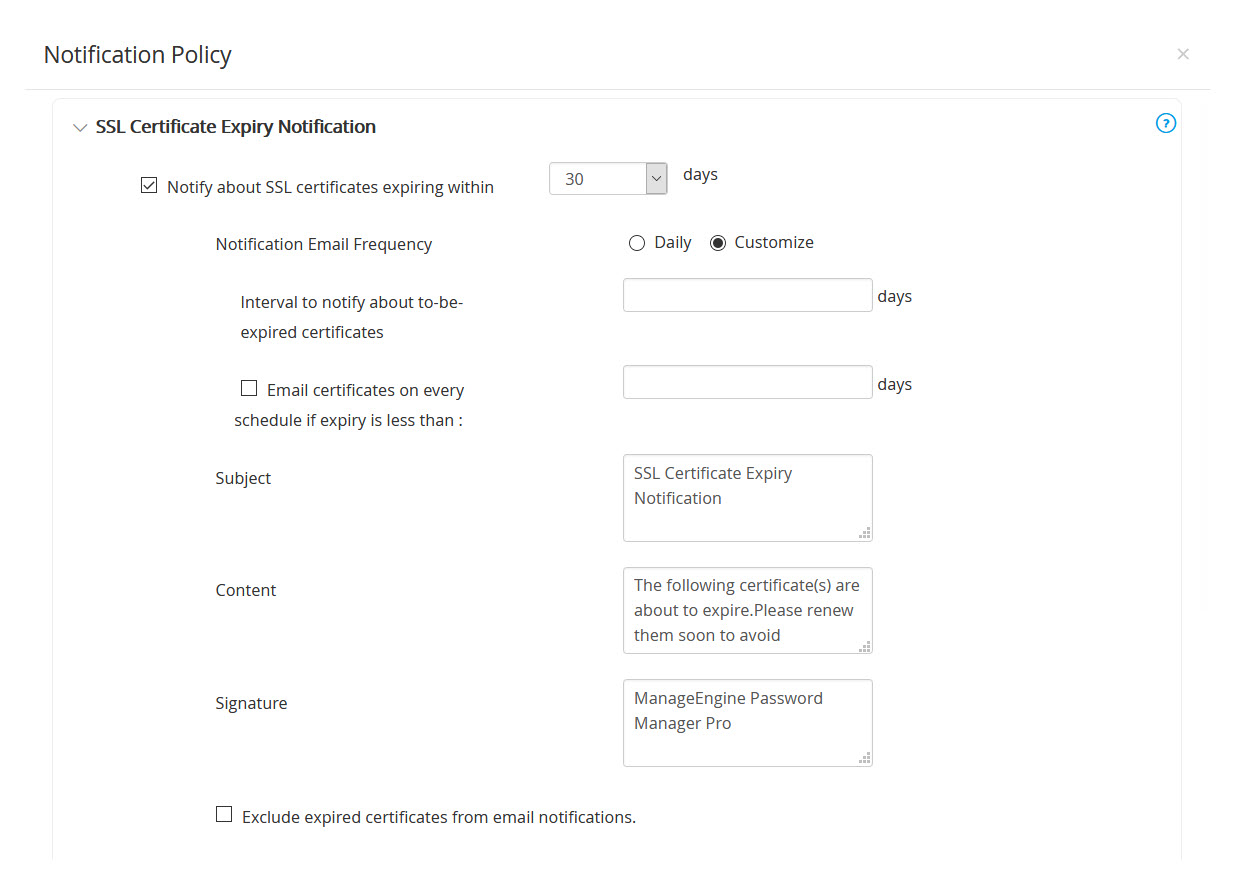This screenshot has width=1237, height=871.
Task: Open the 30 days expiry dropdown
Action: 656,179
